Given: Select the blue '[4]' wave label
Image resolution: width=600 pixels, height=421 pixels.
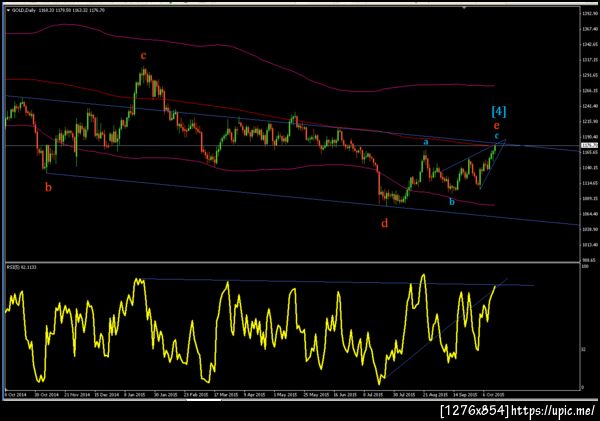Looking at the screenshot, I should coord(499,111).
